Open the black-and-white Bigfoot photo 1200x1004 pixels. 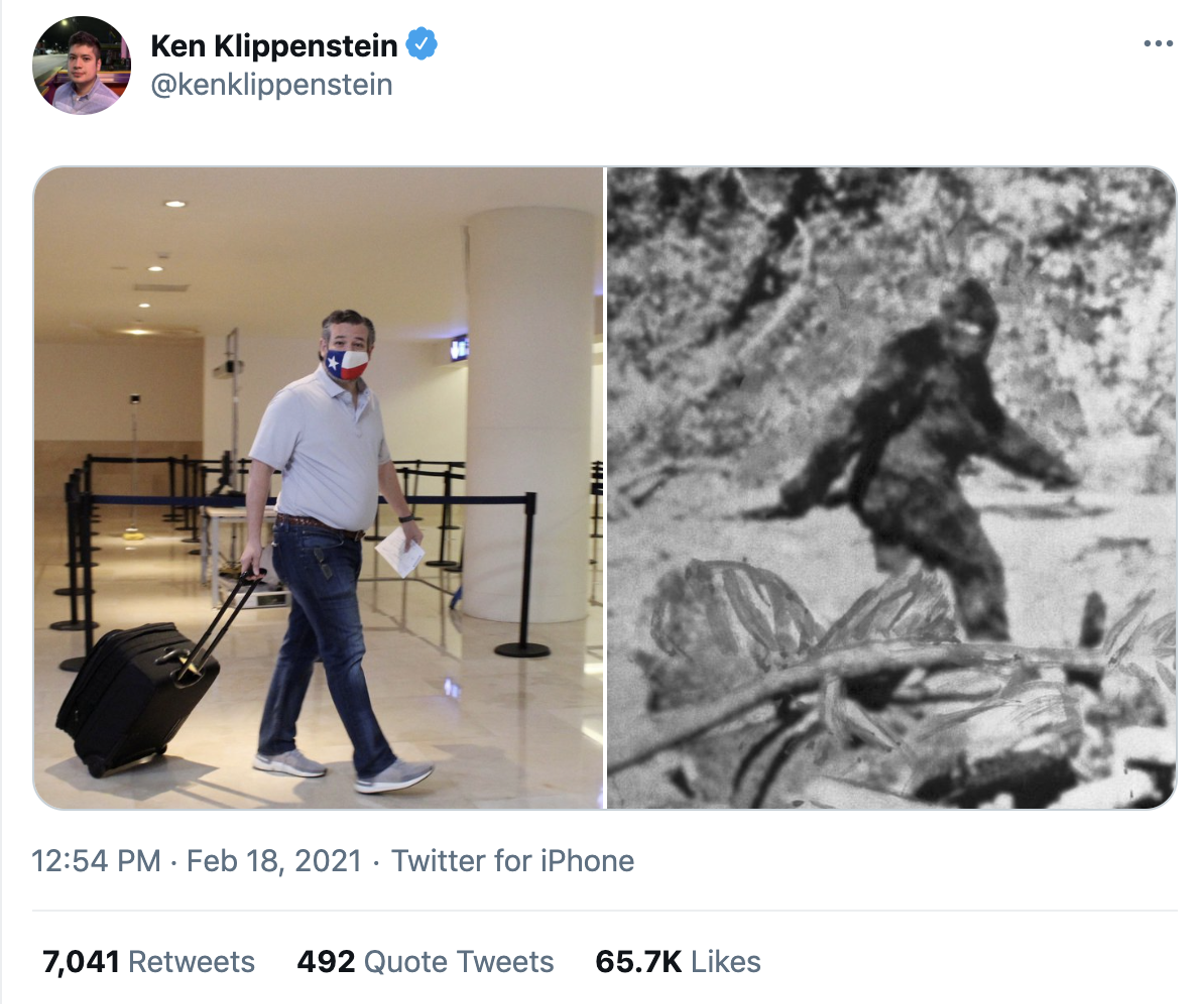[x=892, y=487]
